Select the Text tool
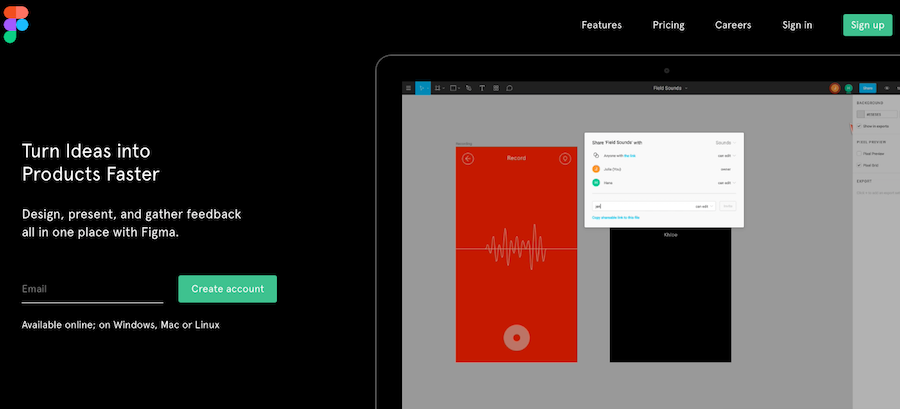 pyautogui.click(x=482, y=88)
